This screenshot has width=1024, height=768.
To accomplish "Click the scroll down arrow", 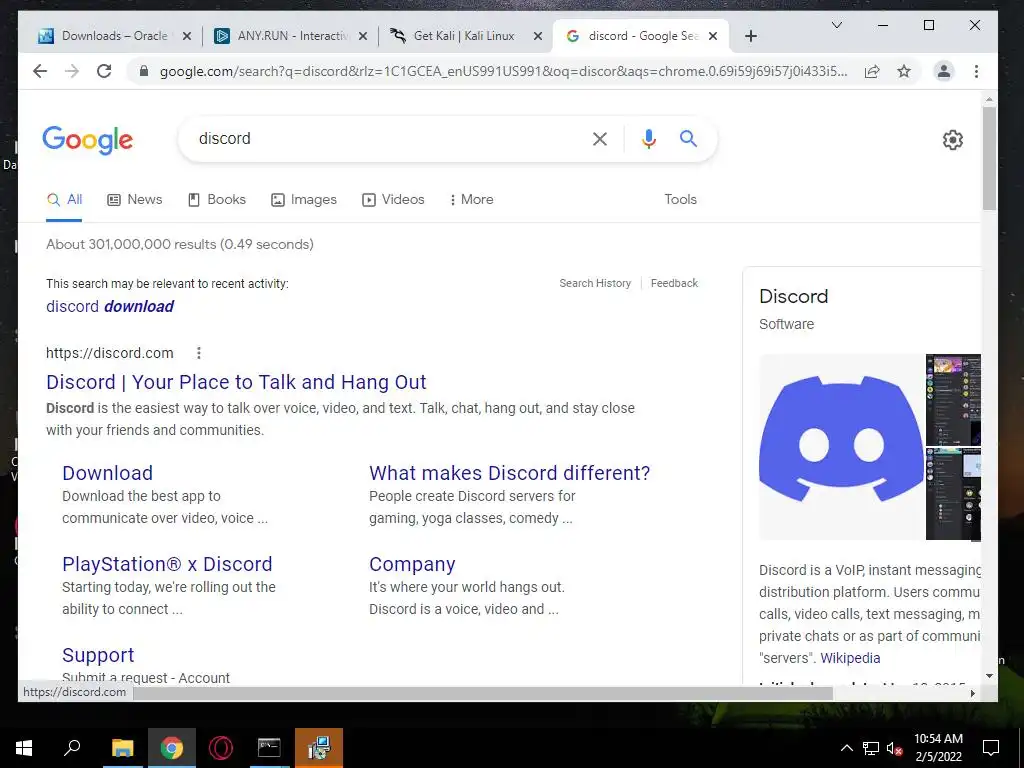I will pos(989,676).
